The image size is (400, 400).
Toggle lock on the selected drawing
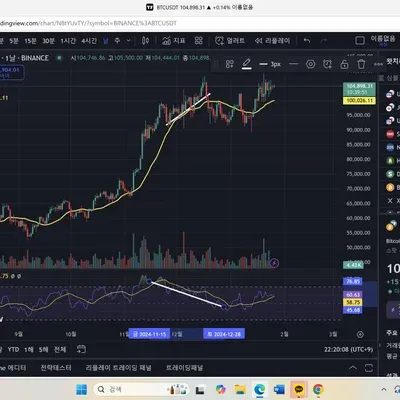[344, 64]
